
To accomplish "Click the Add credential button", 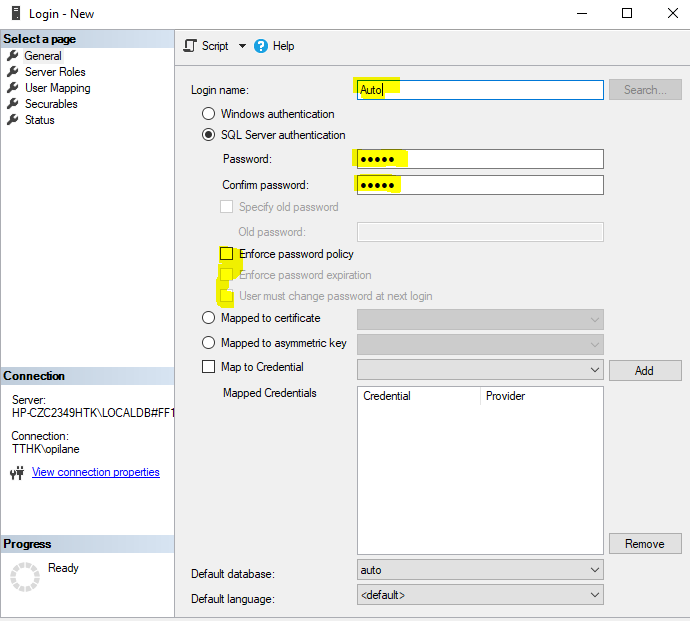I will 645,370.
